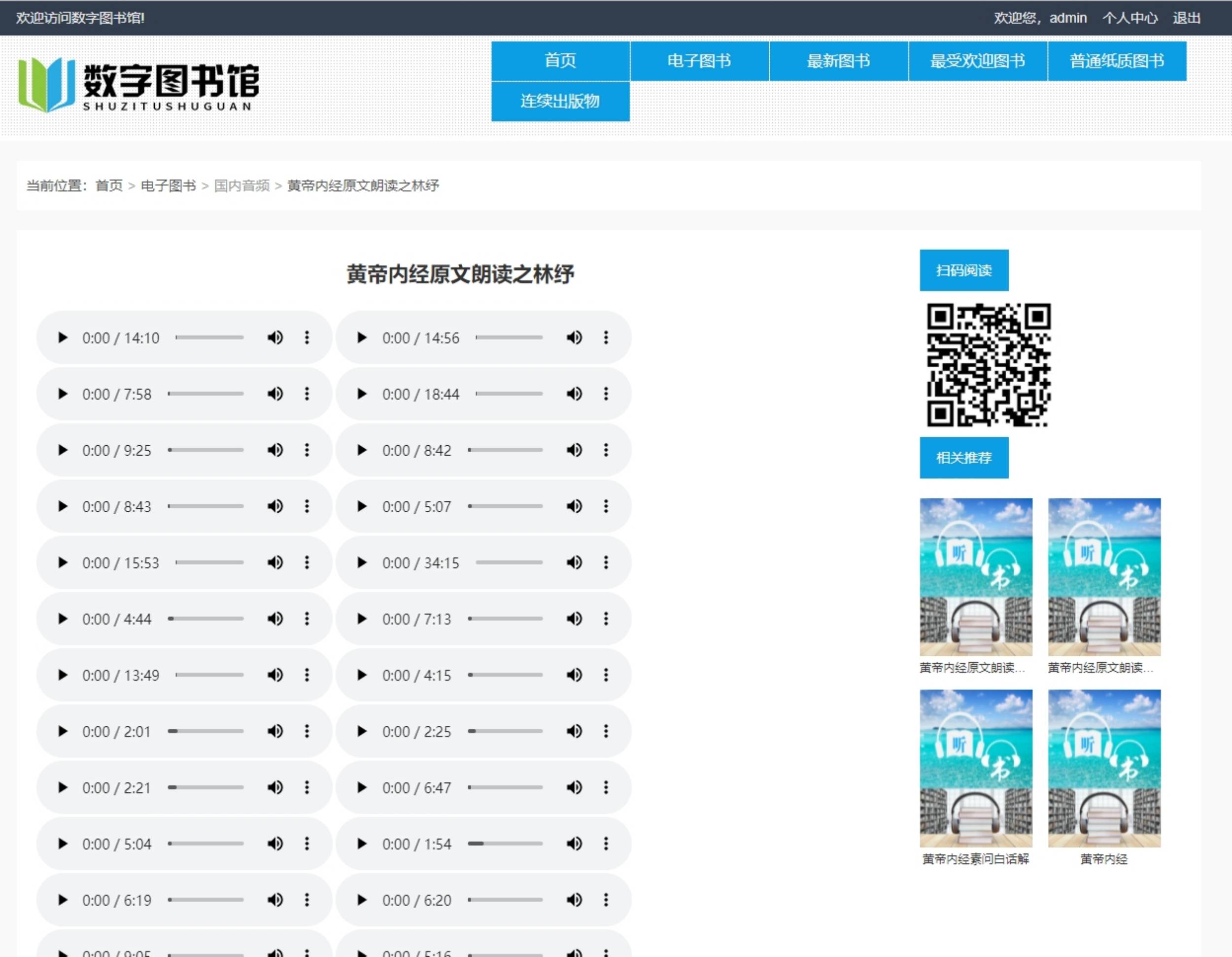Click 个人中心 link in top bar

pyautogui.click(x=1129, y=18)
